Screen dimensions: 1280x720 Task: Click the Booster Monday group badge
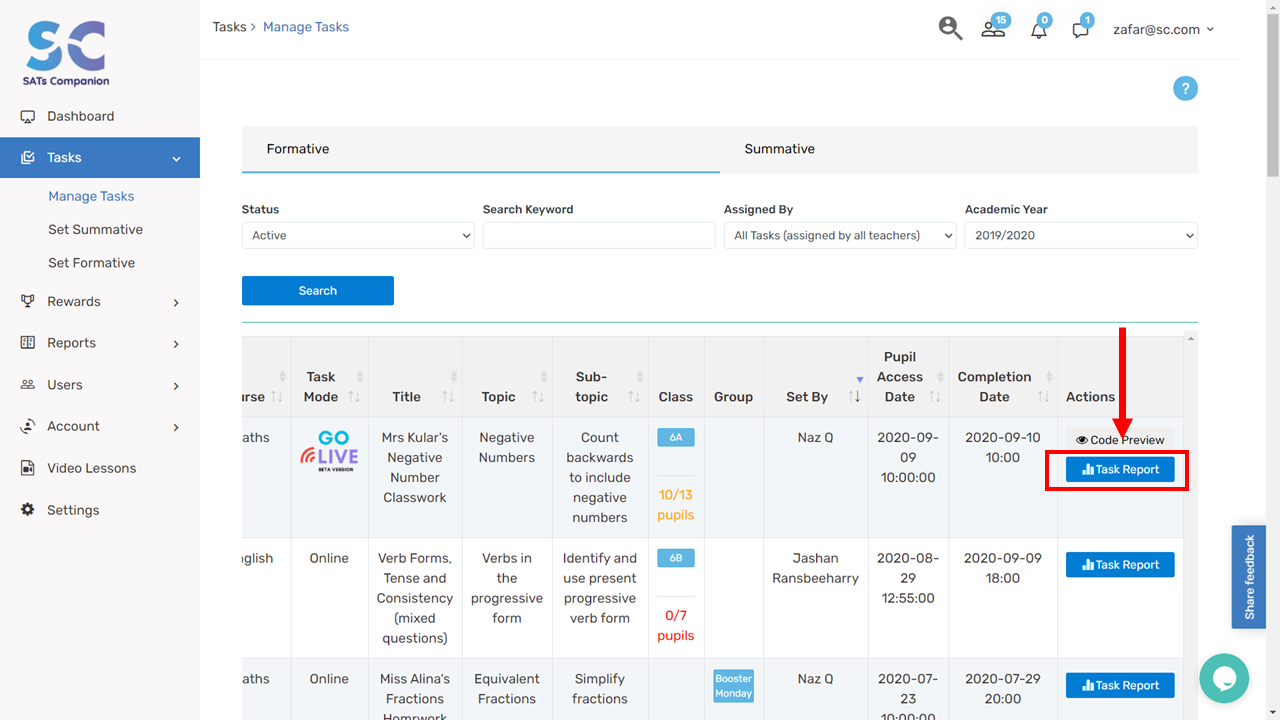click(733, 686)
